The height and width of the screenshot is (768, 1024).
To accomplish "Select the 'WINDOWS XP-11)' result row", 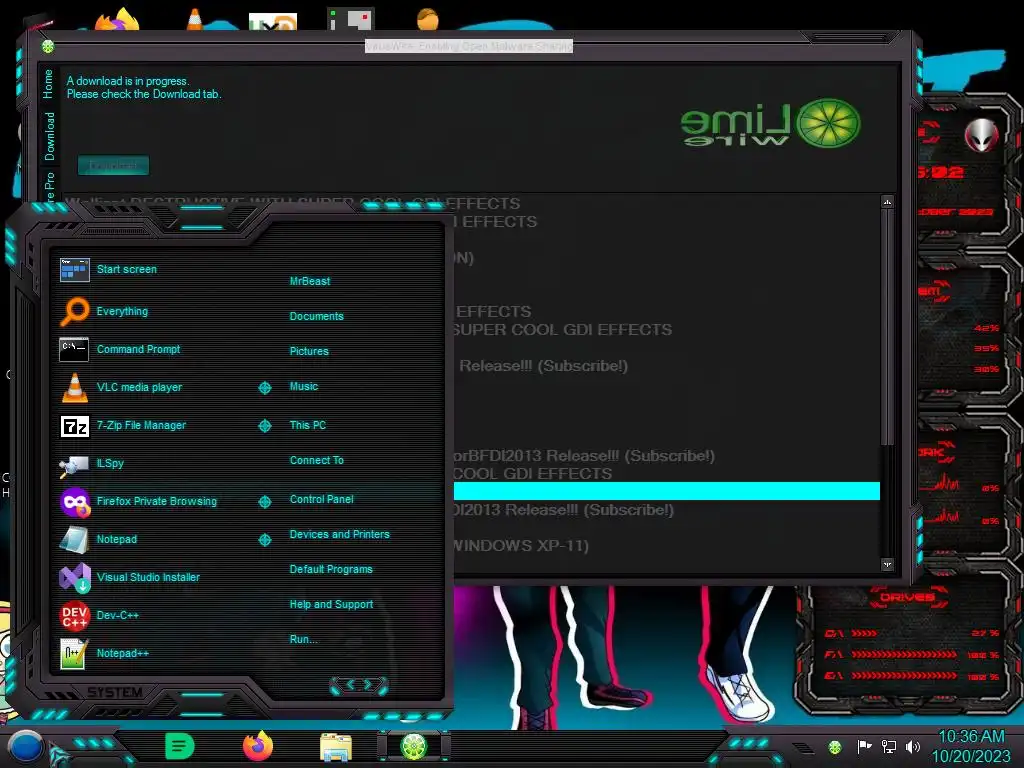I will (x=667, y=545).
